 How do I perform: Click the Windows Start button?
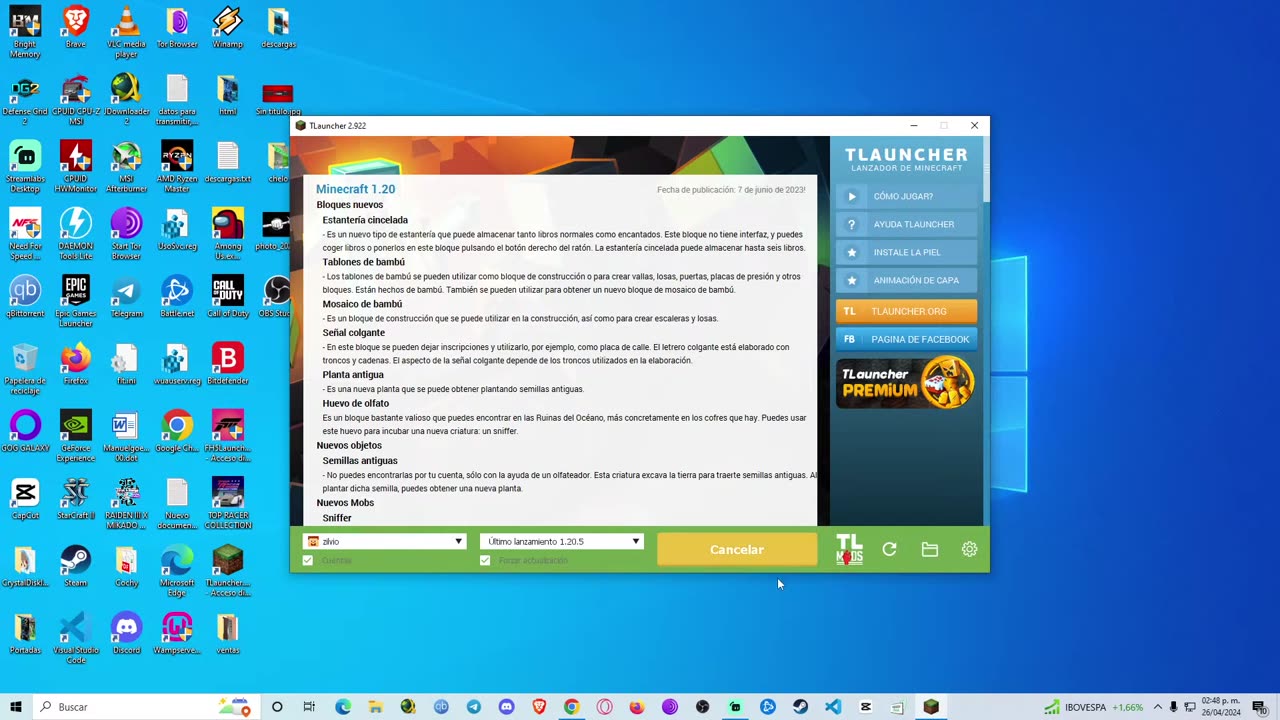(x=16, y=707)
